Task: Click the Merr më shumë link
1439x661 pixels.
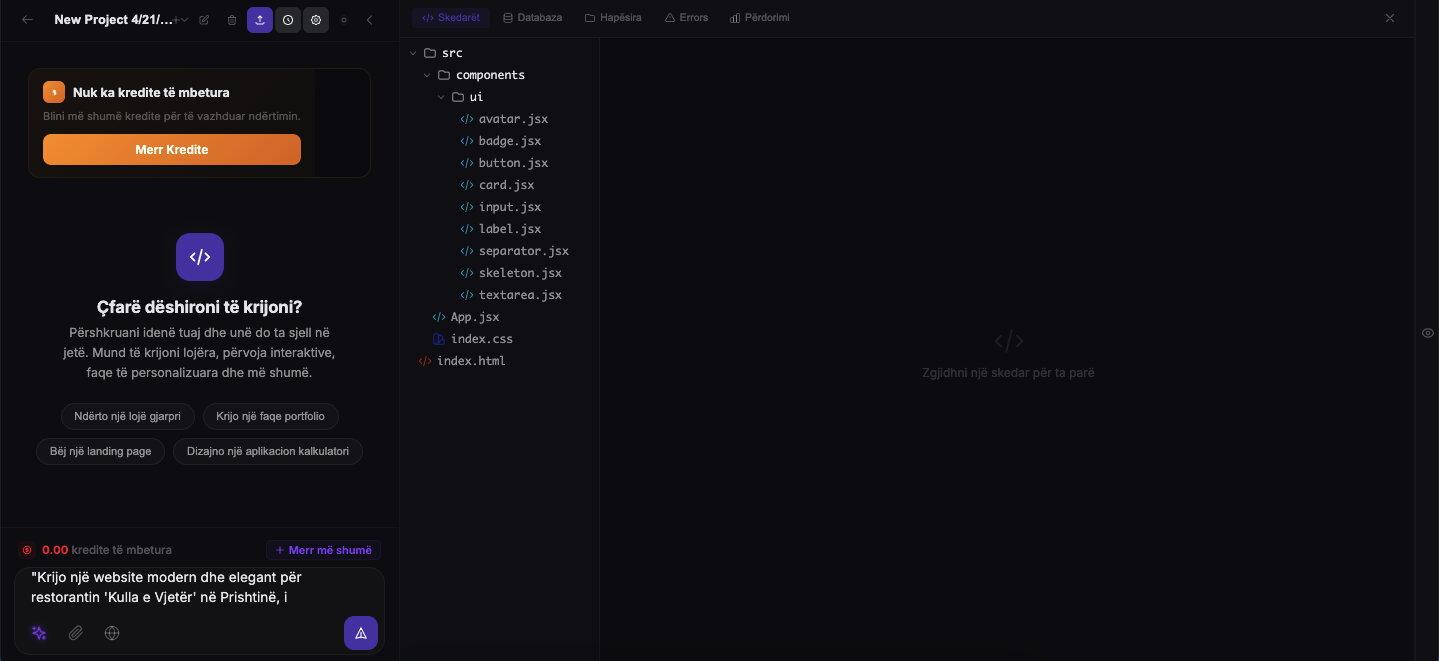Action: (x=323, y=550)
